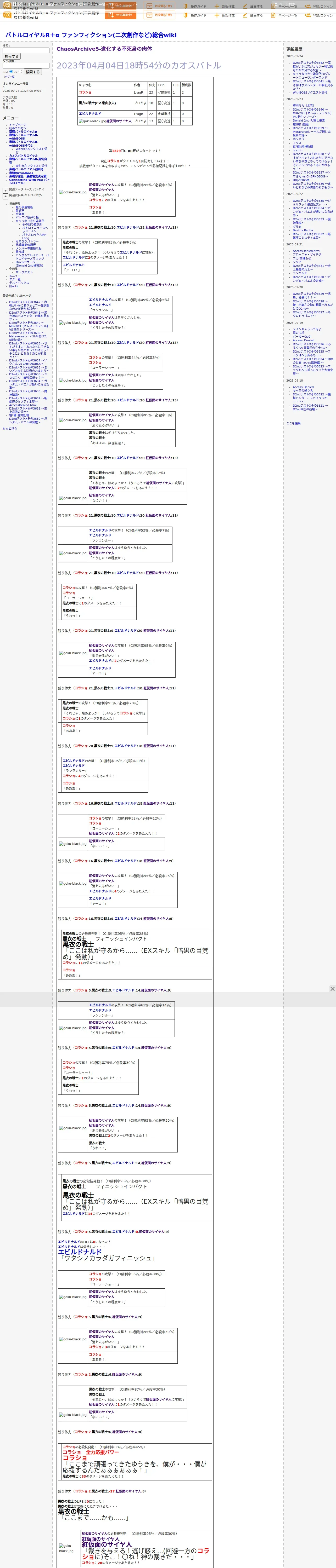Open 軽行事連絡板 bulletin board link

coord(24,207)
